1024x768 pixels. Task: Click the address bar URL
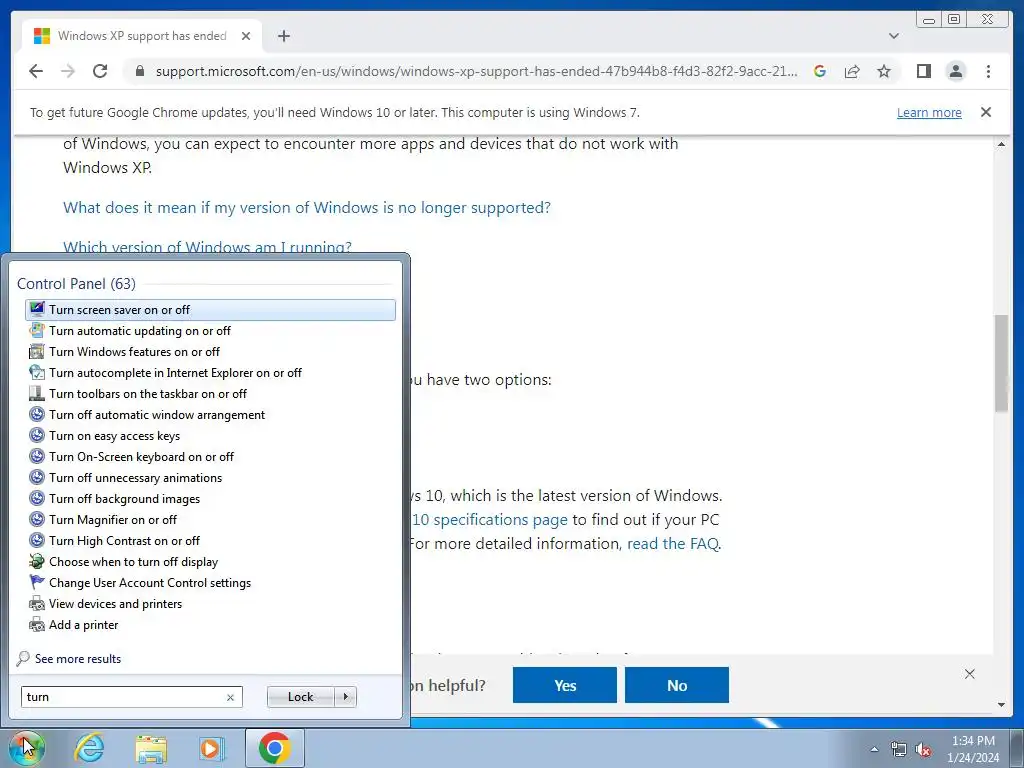tap(476, 71)
